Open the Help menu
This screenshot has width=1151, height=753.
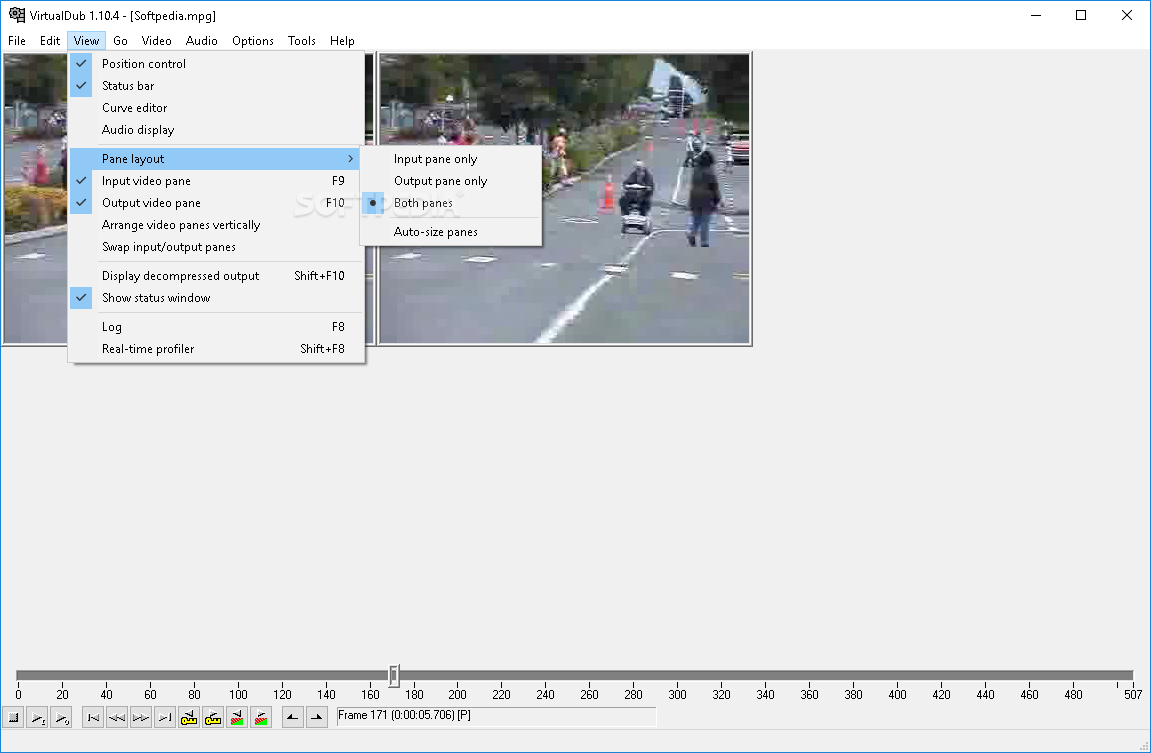(x=342, y=41)
